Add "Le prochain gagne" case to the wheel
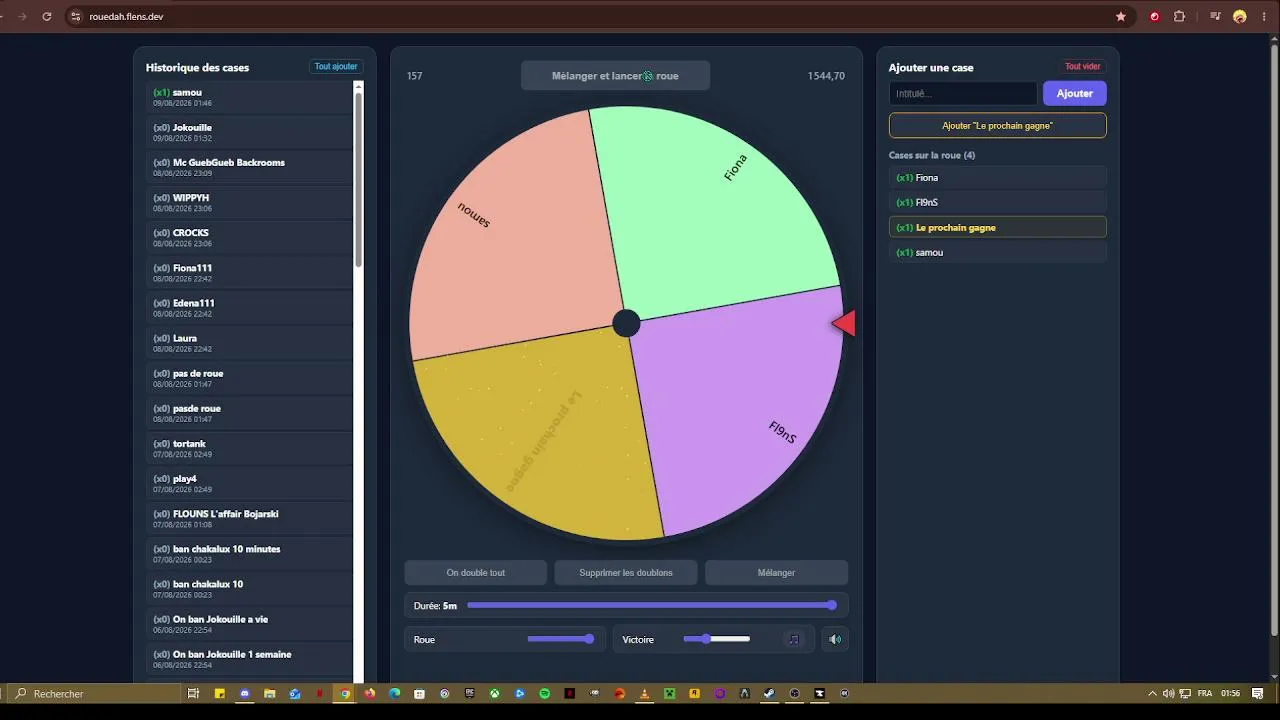The image size is (1280, 720). tap(998, 126)
